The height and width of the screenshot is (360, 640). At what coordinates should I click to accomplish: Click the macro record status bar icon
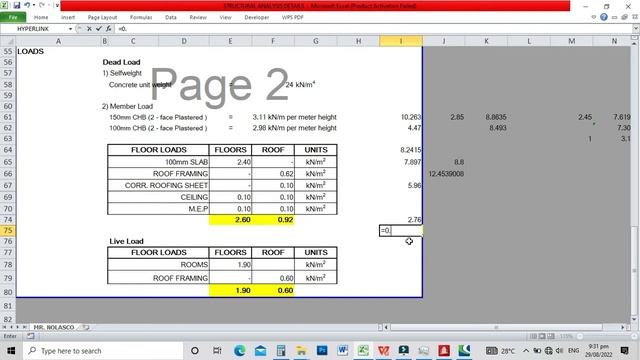click(x=31, y=336)
